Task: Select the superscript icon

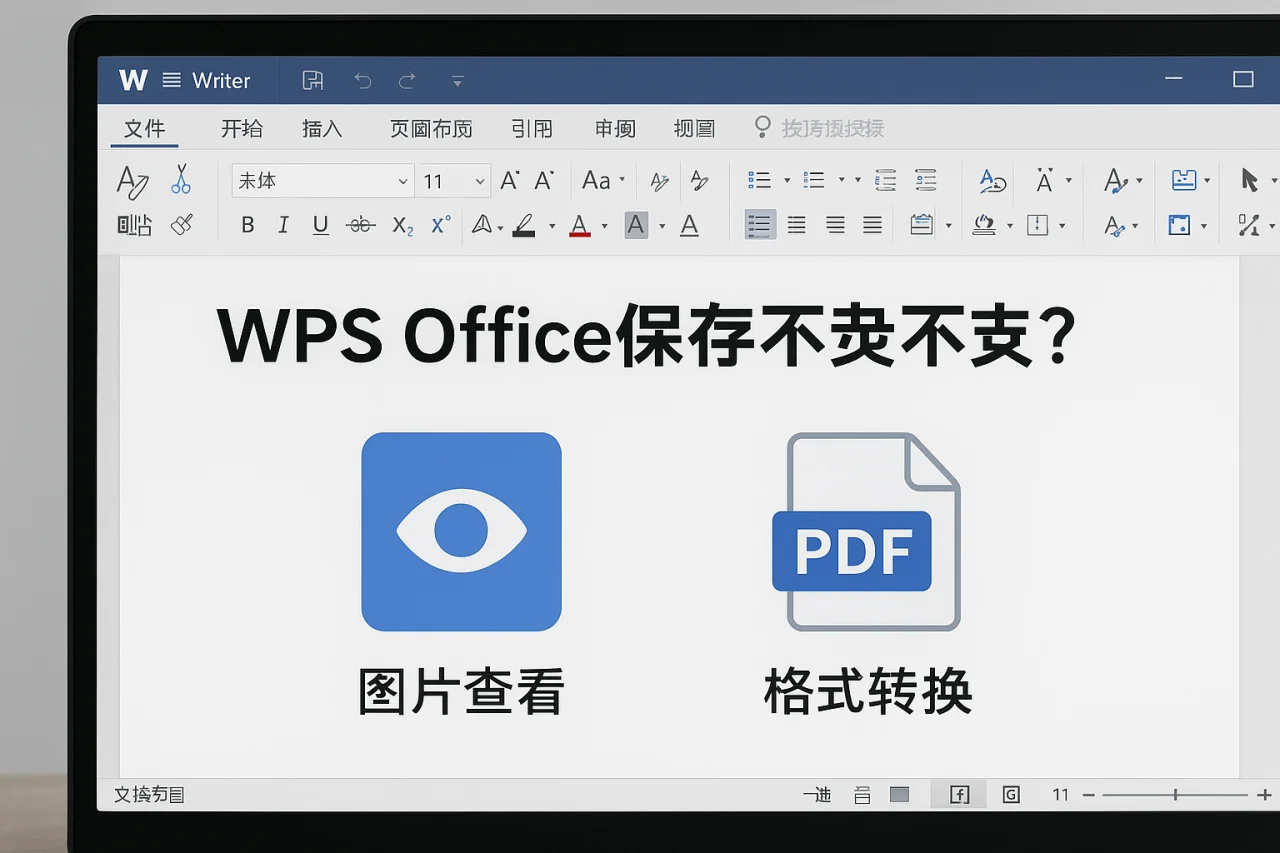Action: click(439, 225)
